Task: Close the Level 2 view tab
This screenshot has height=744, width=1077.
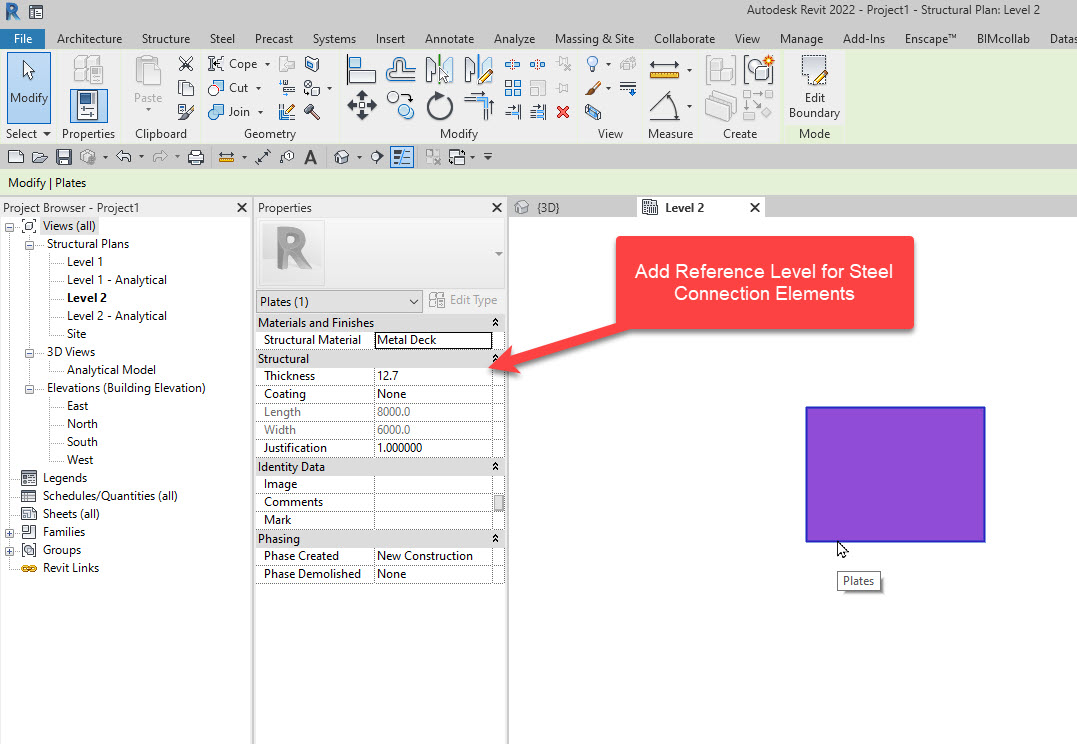Action: [754, 207]
